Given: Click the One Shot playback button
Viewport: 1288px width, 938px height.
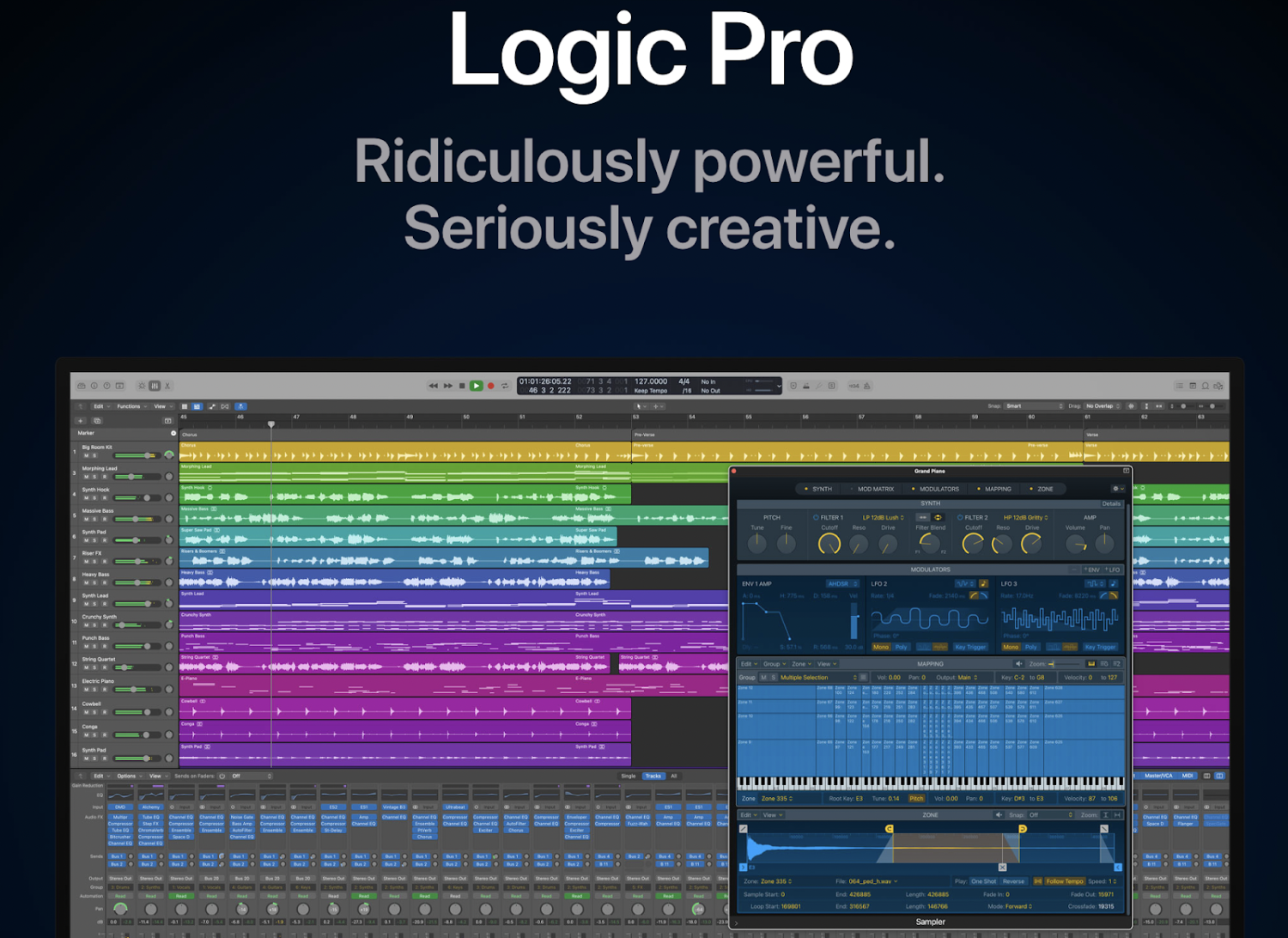Looking at the screenshot, I should [x=983, y=881].
